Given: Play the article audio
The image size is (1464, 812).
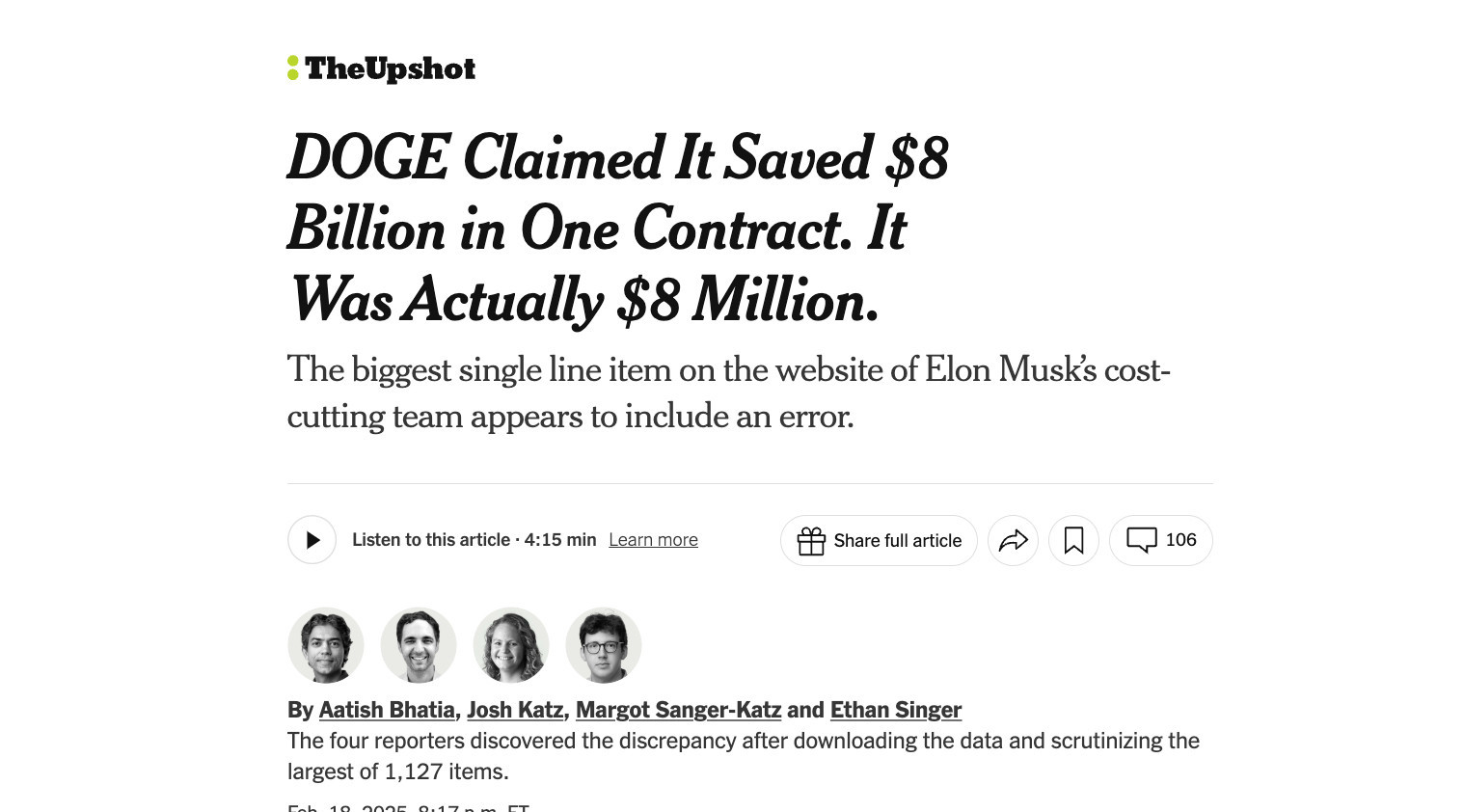Looking at the screenshot, I should pos(312,540).
